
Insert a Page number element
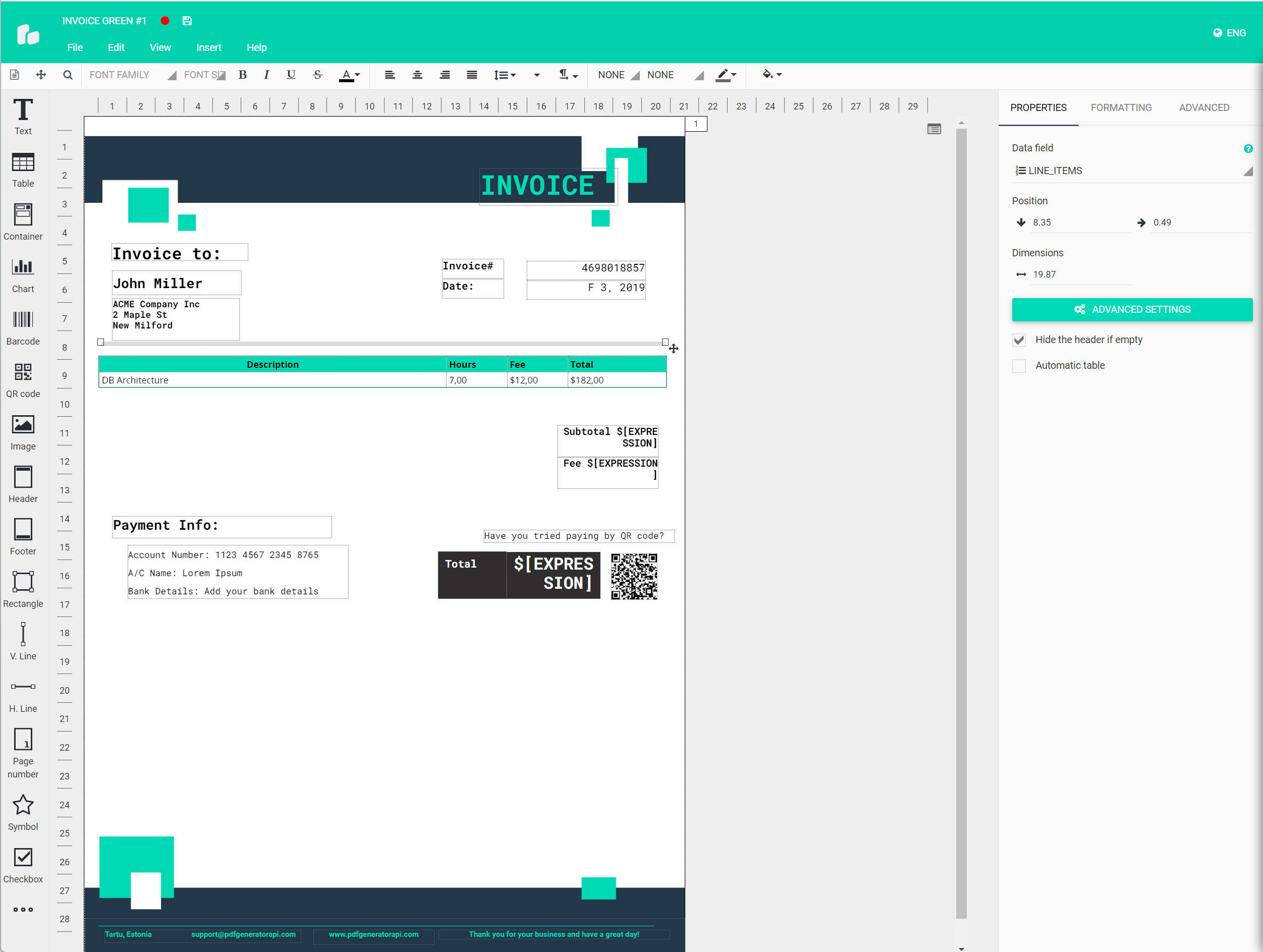pyautogui.click(x=23, y=753)
